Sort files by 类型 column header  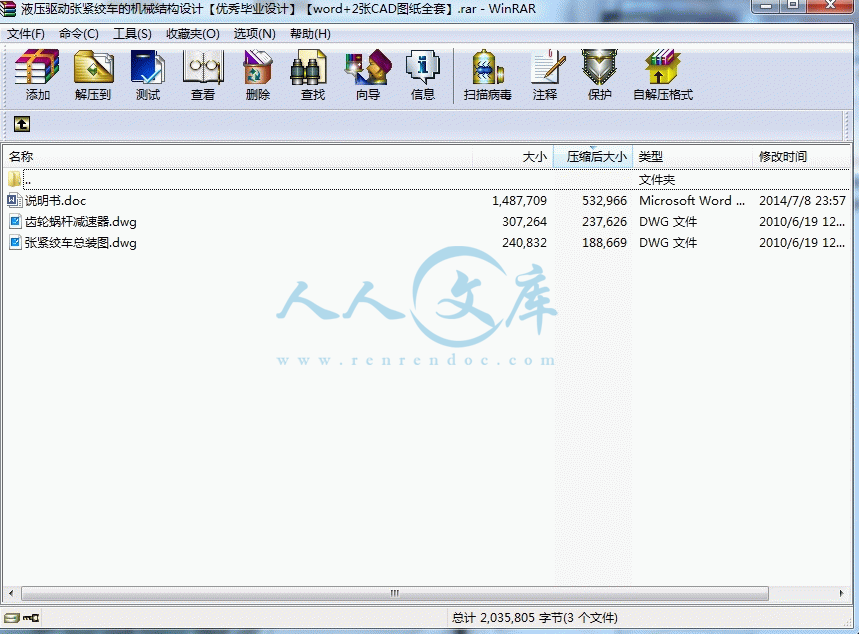[692, 157]
